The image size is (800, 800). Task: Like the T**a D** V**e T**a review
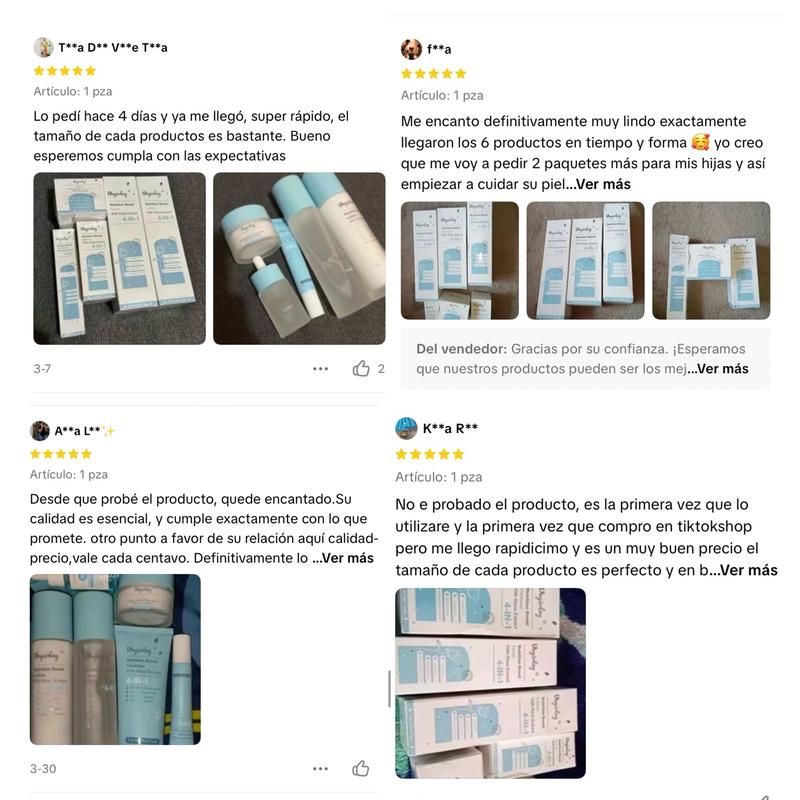(361, 368)
